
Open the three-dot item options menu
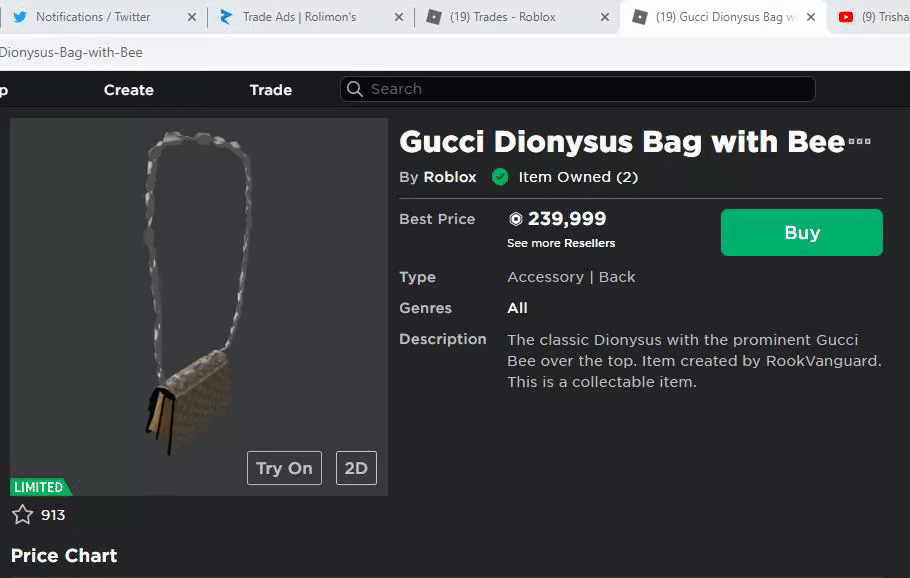click(859, 142)
